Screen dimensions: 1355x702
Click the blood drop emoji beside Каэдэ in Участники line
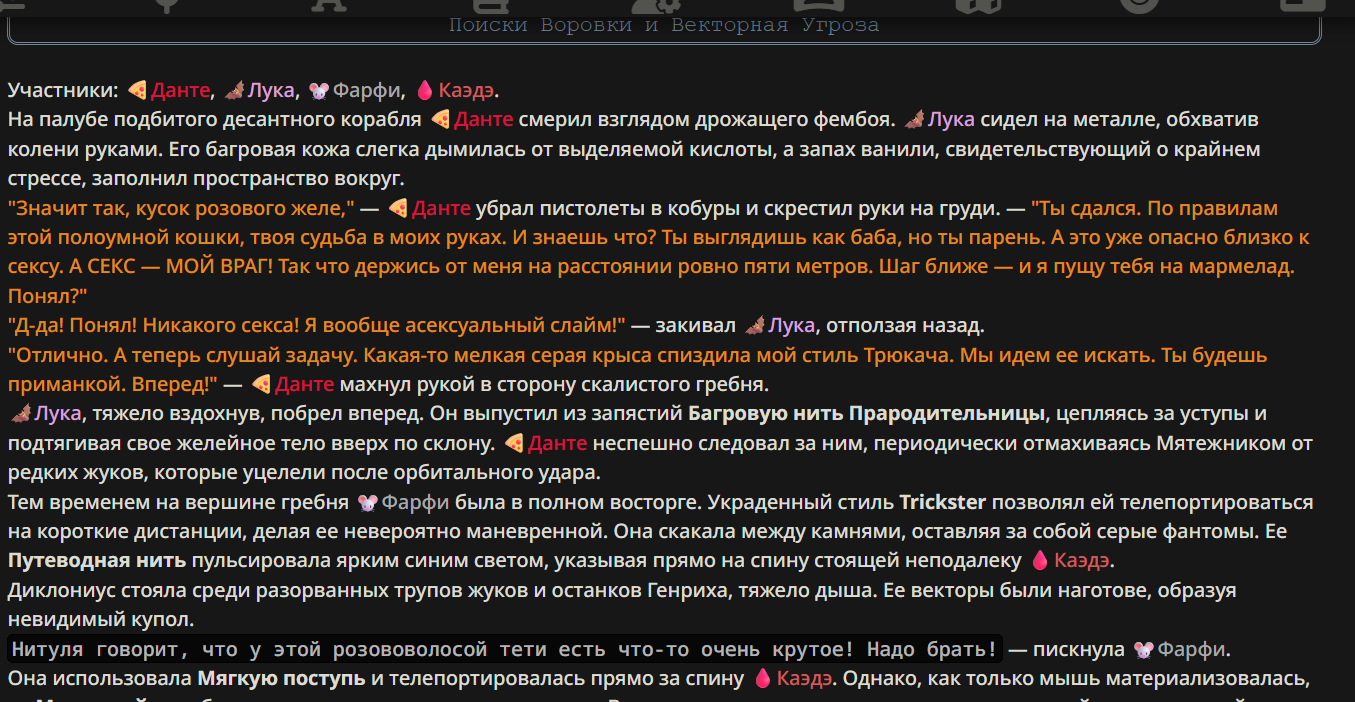[x=424, y=90]
